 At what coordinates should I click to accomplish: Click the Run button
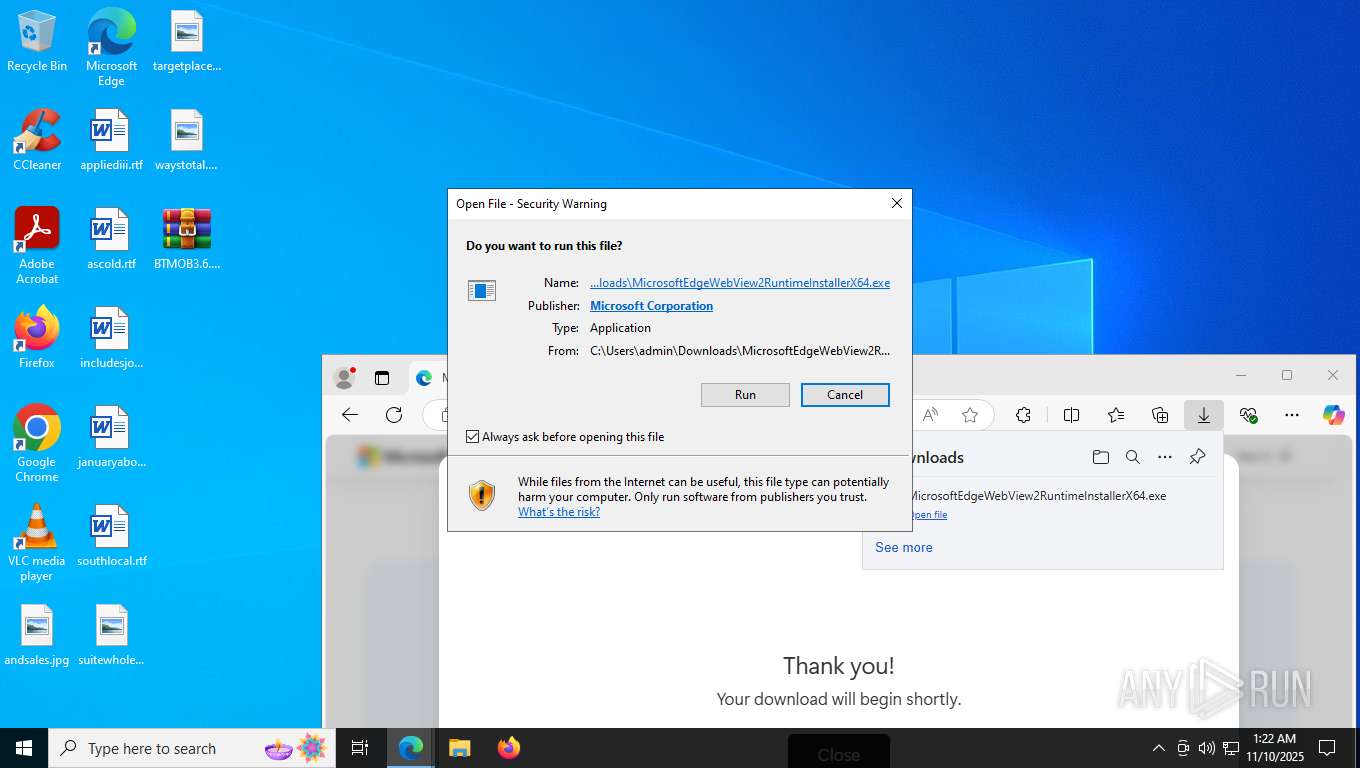click(745, 395)
